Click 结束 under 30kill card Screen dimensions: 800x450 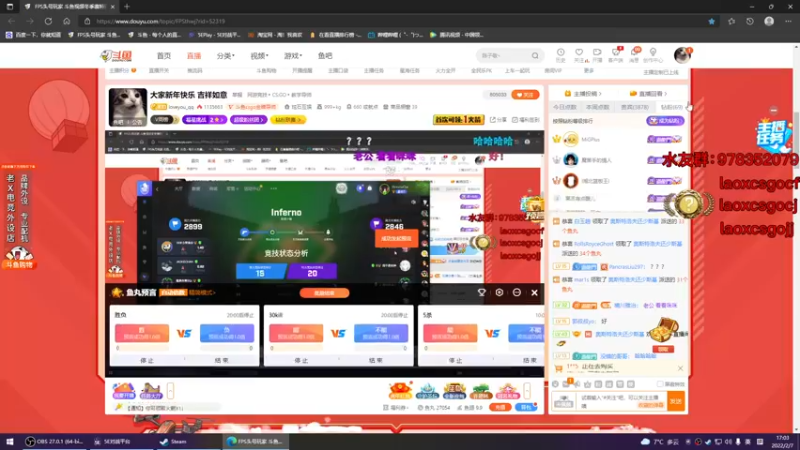(x=376, y=360)
